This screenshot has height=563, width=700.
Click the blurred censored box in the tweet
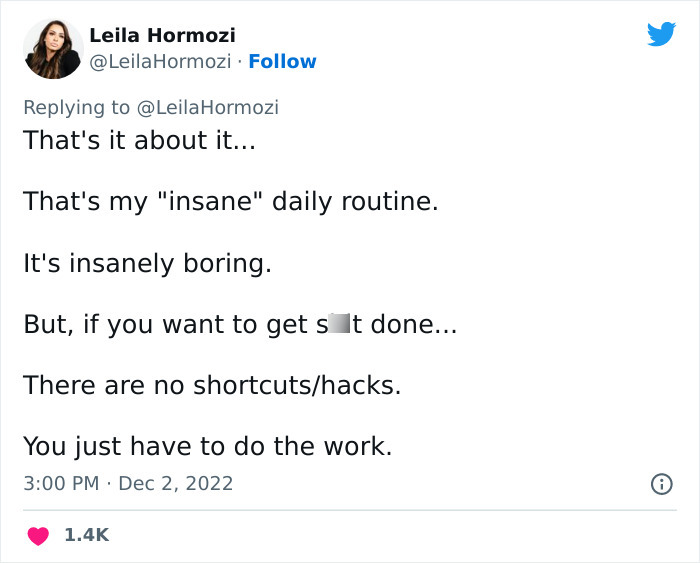coord(338,324)
